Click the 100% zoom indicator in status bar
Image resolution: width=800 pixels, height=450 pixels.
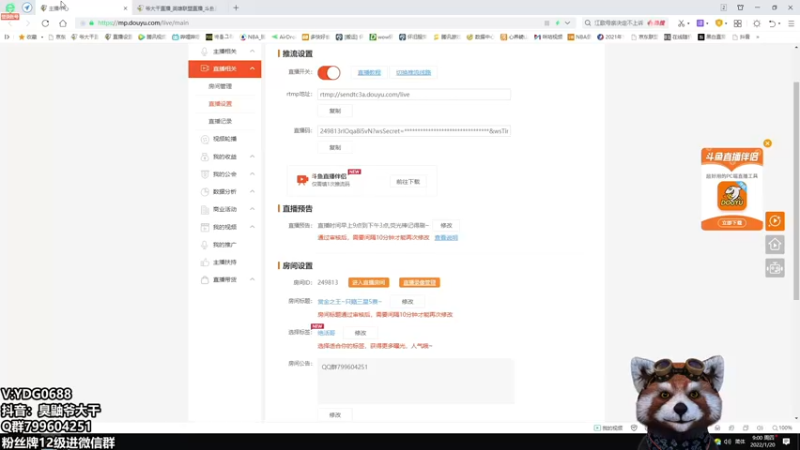click(x=782, y=428)
